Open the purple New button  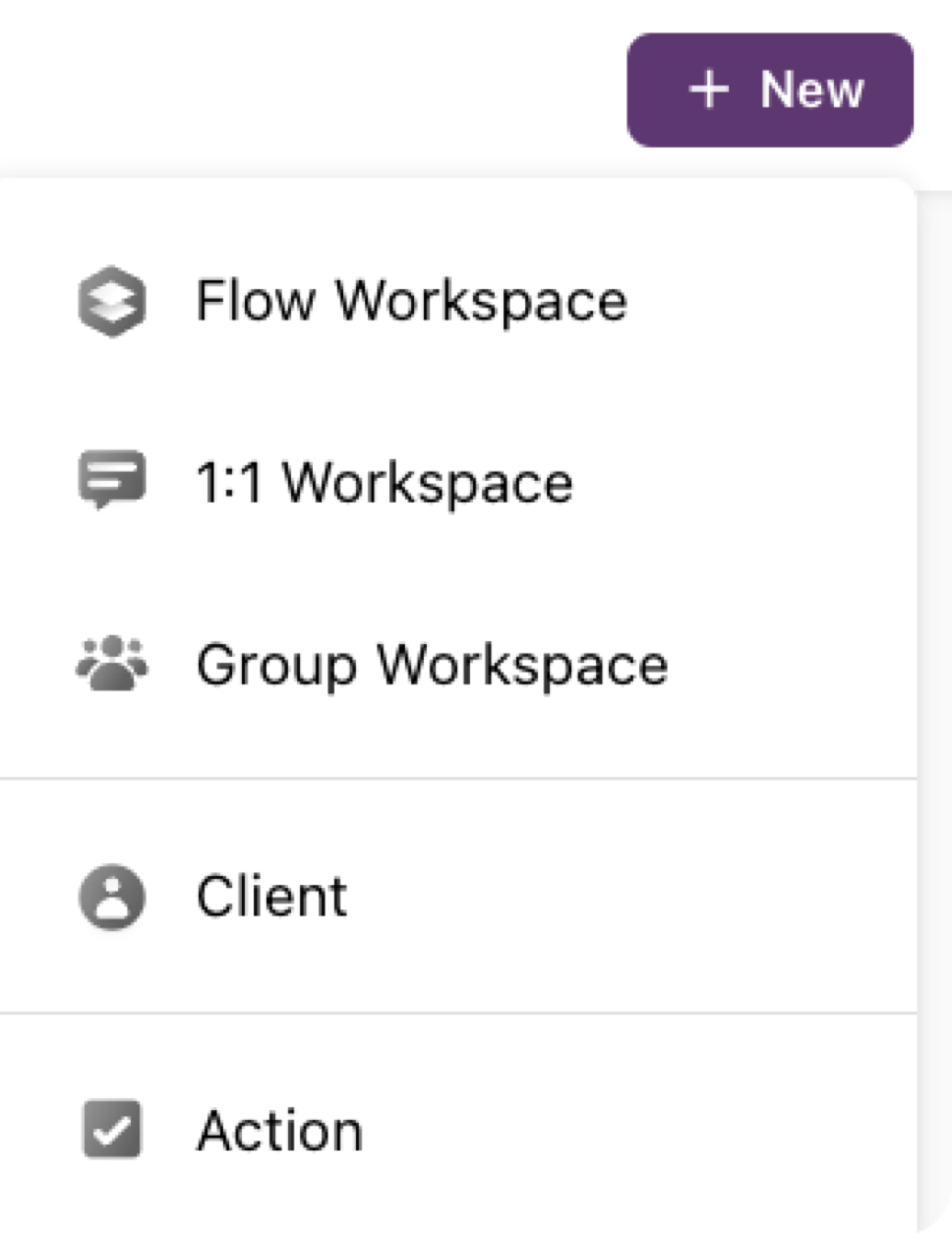pos(770,89)
